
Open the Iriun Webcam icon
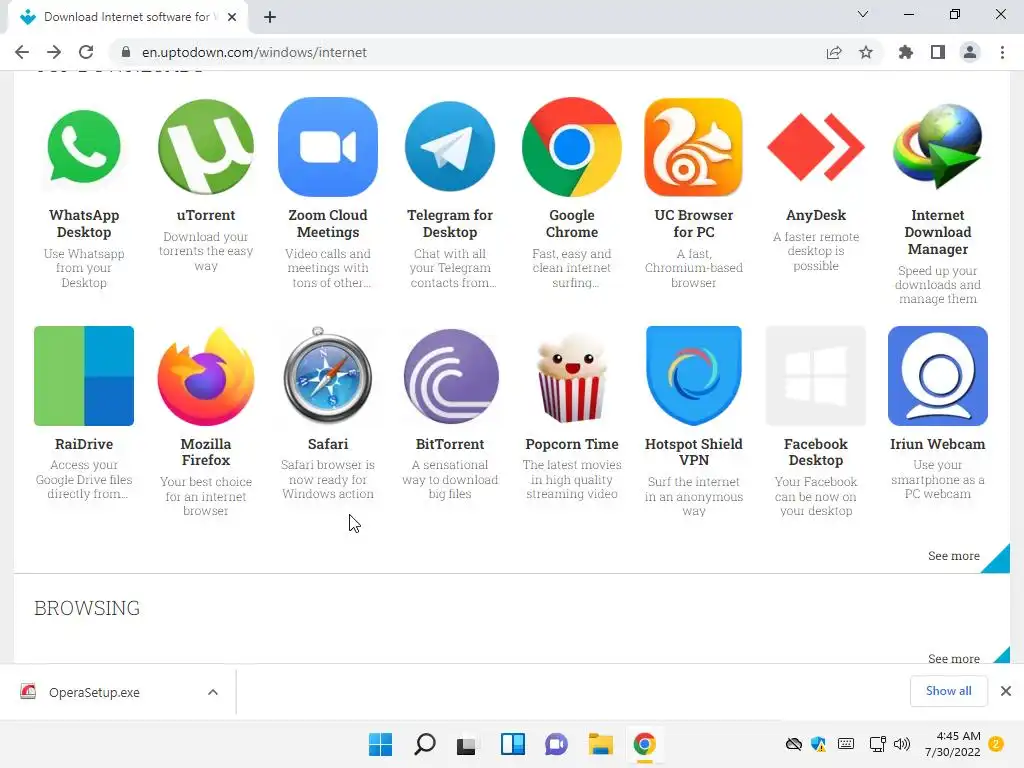point(938,376)
